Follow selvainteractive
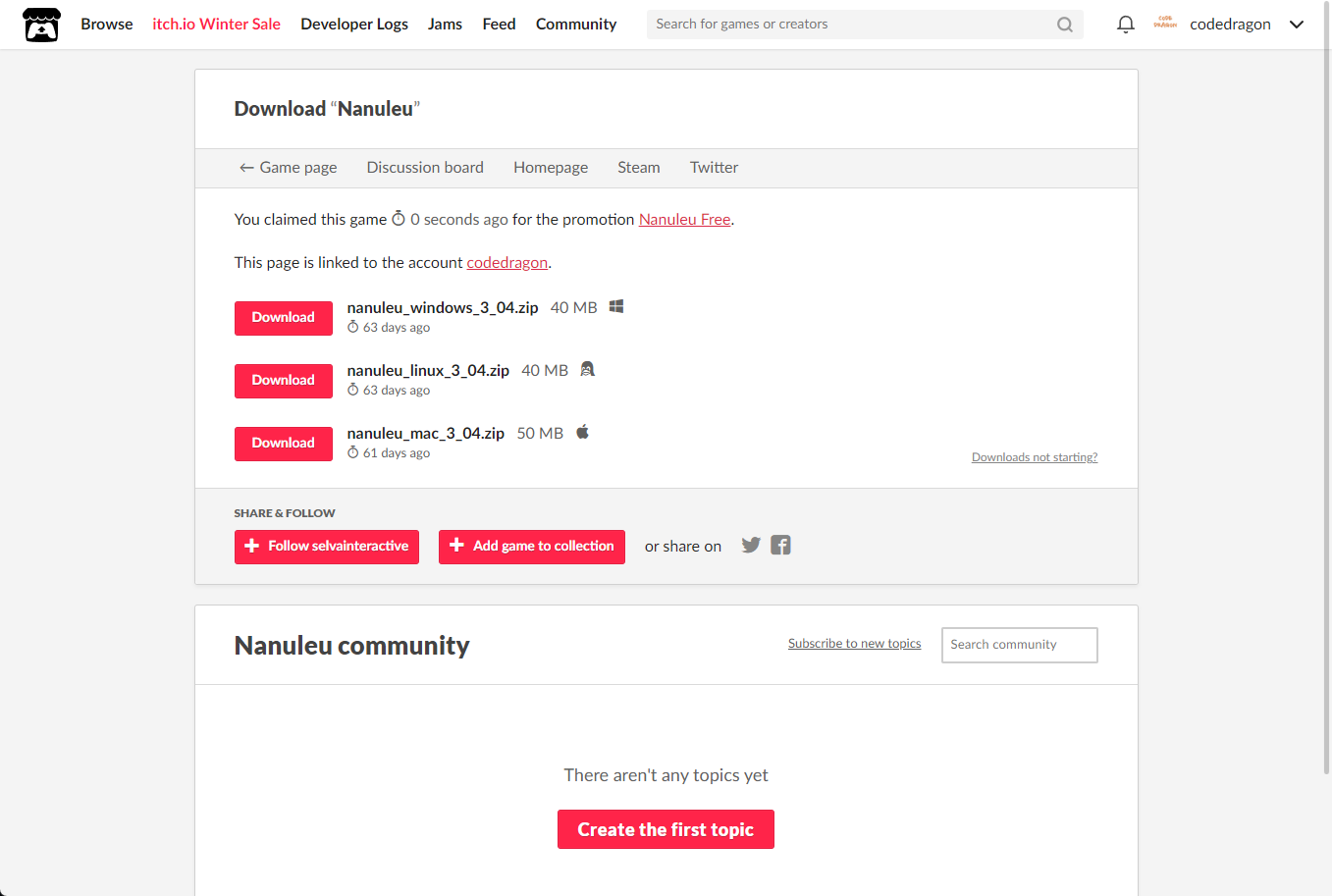The image size is (1332, 896). click(x=327, y=547)
